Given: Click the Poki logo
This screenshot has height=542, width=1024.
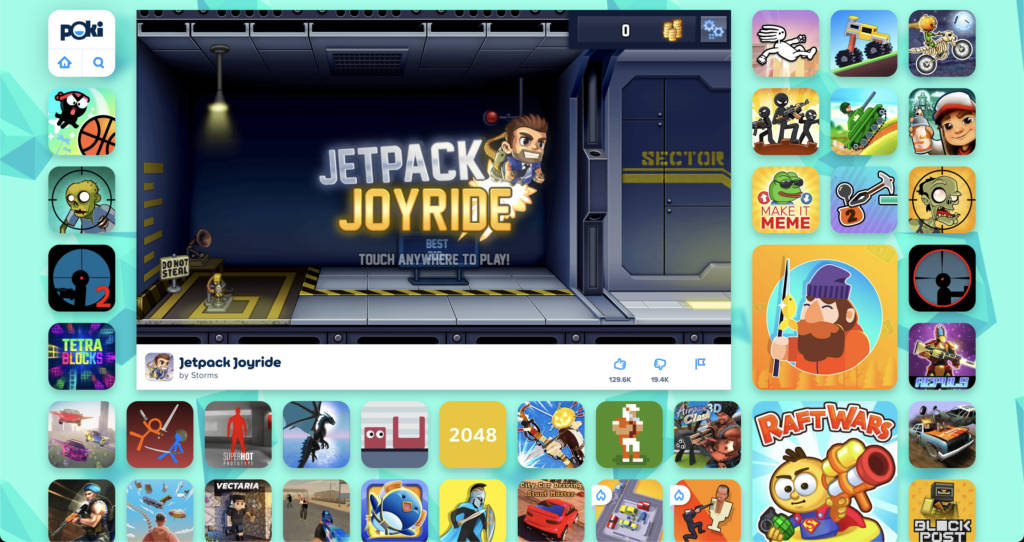Looking at the screenshot, I should click(82, 30).
